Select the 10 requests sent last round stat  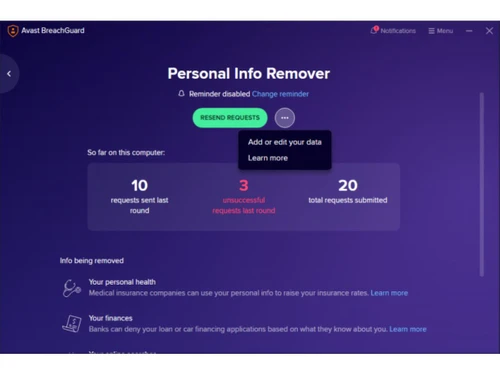[139, 196]
